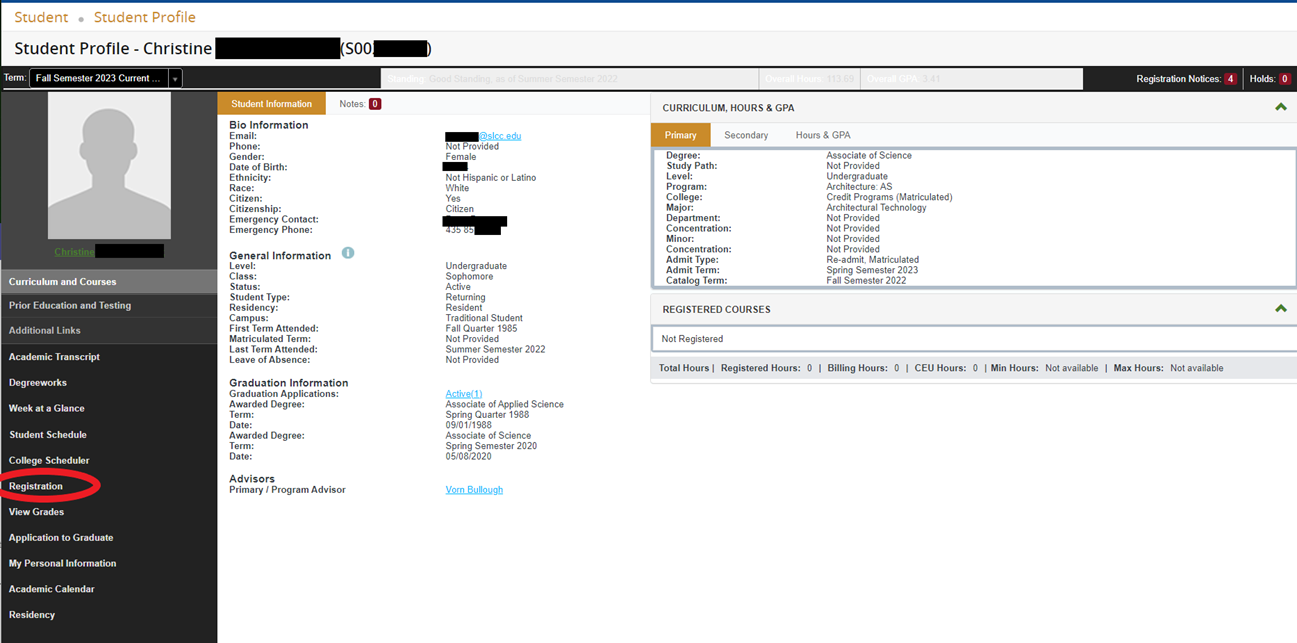
Task: Open the Hours & GPA tab
Action: (x=823, y=135)
